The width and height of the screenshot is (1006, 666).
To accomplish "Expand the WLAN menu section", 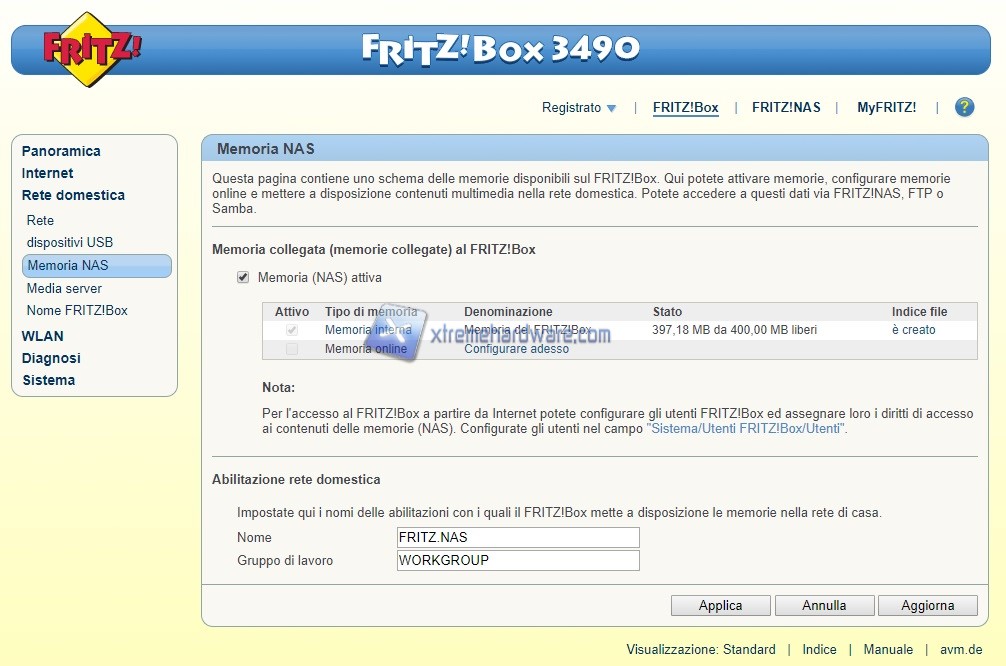I will coord(42,336).
